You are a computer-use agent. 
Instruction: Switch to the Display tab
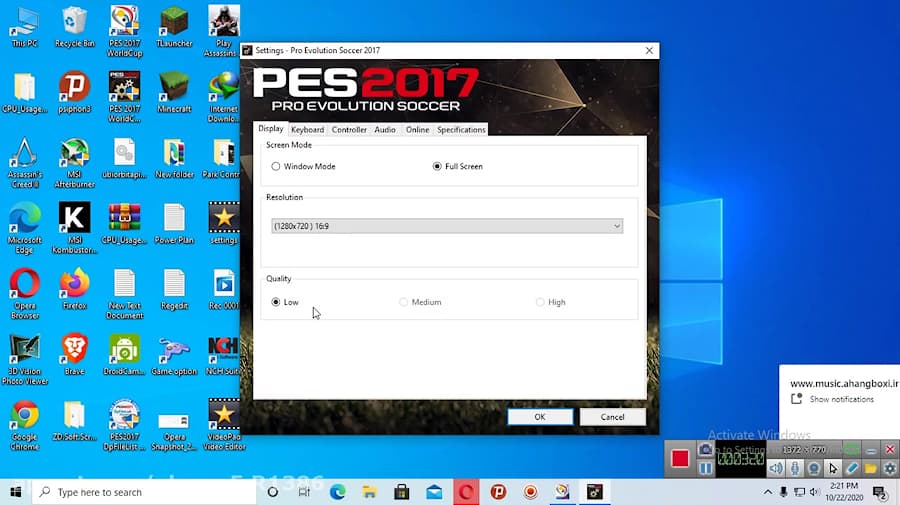tap(270, 129)
